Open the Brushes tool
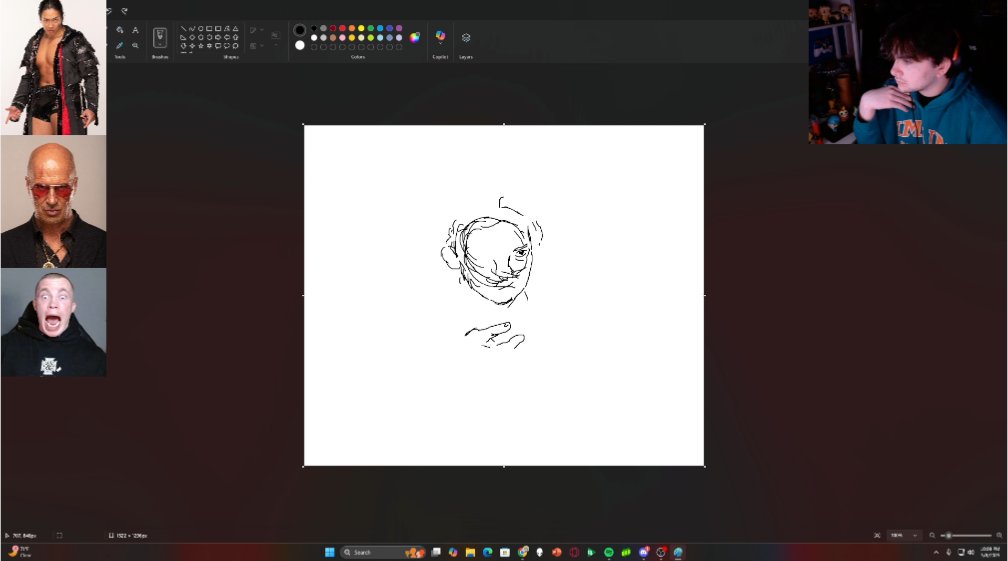 click(160, 38)
